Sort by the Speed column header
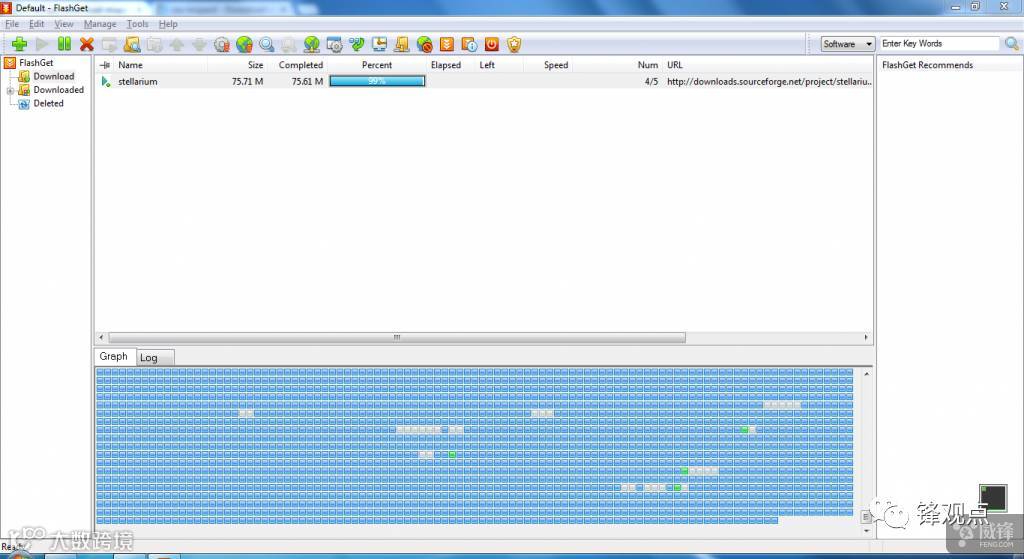 click(x=547, y=65)
